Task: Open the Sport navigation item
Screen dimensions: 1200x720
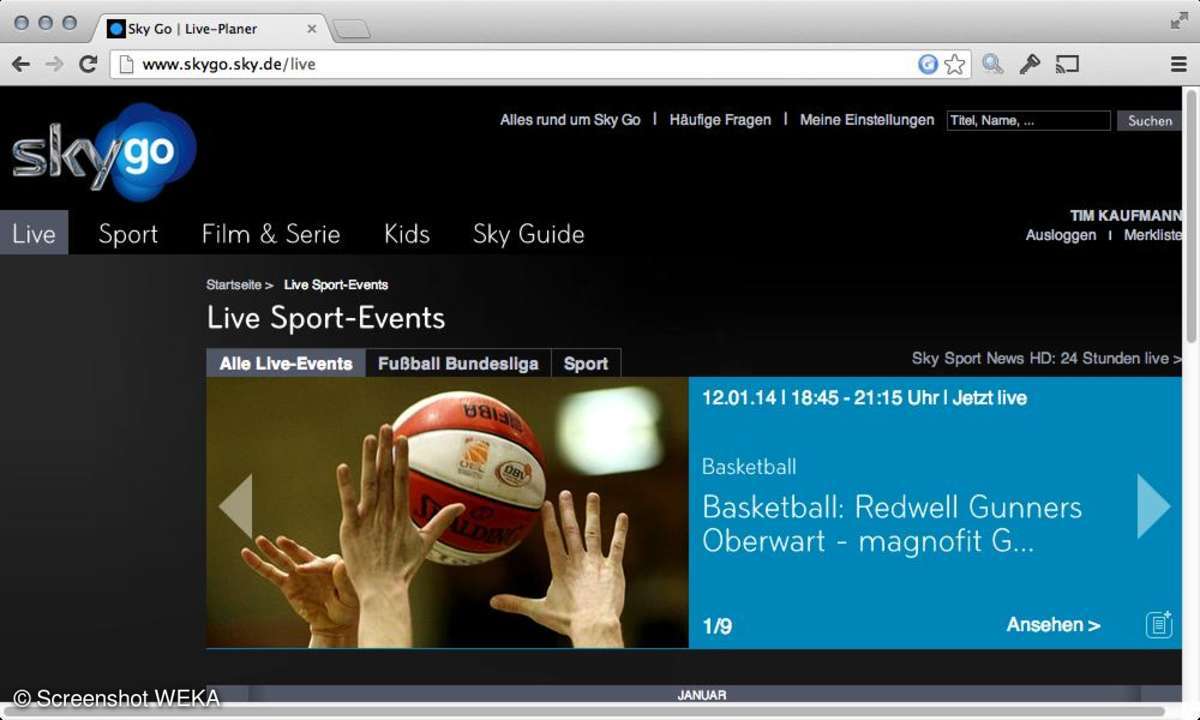Action: 128,234
